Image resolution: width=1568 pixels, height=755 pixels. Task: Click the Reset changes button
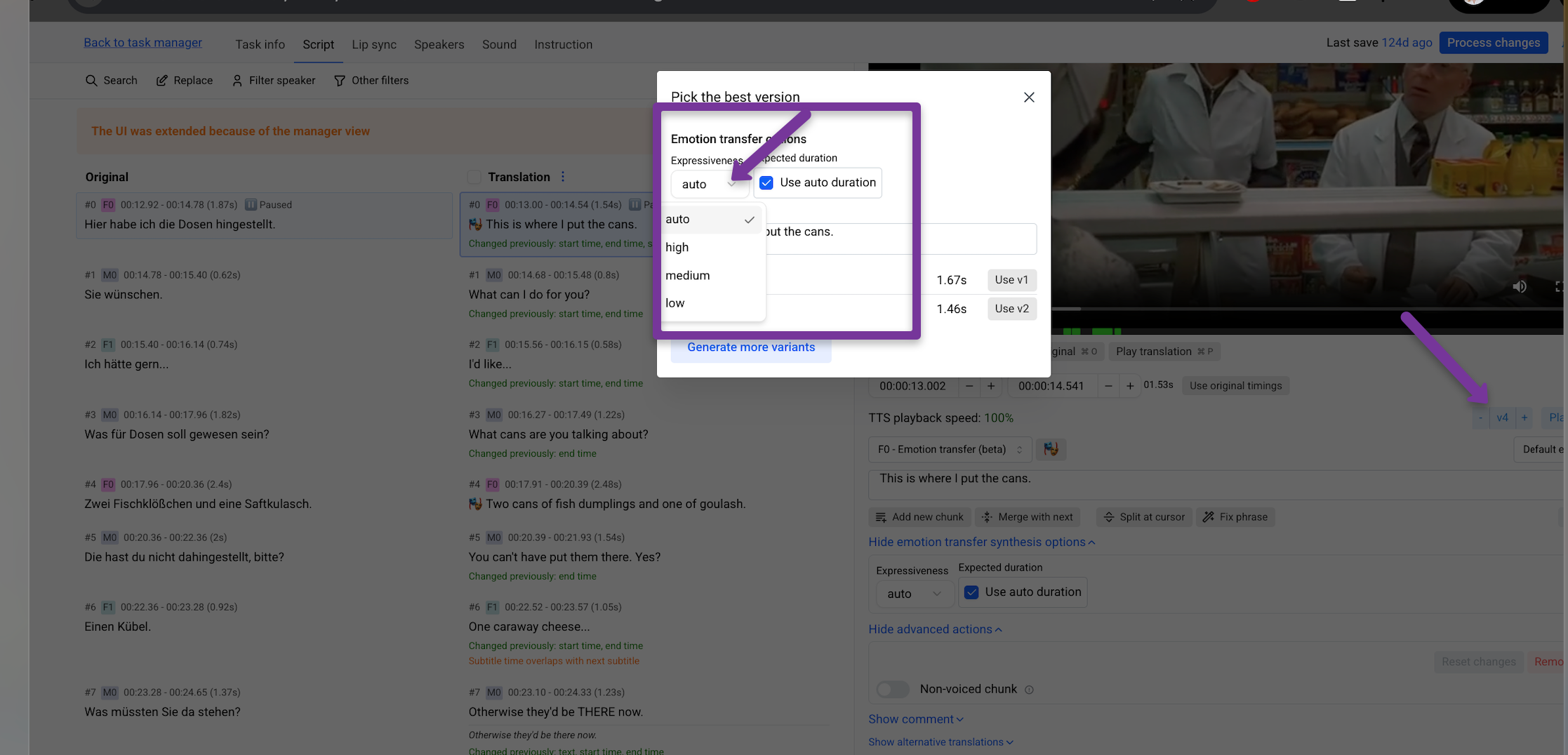(1479, 662)
